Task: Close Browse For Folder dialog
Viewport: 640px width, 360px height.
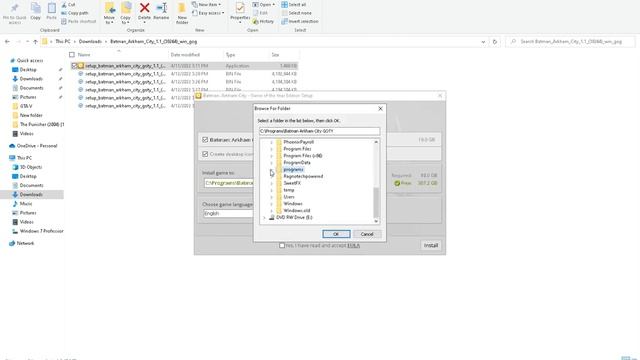Action: click(380, 109)
